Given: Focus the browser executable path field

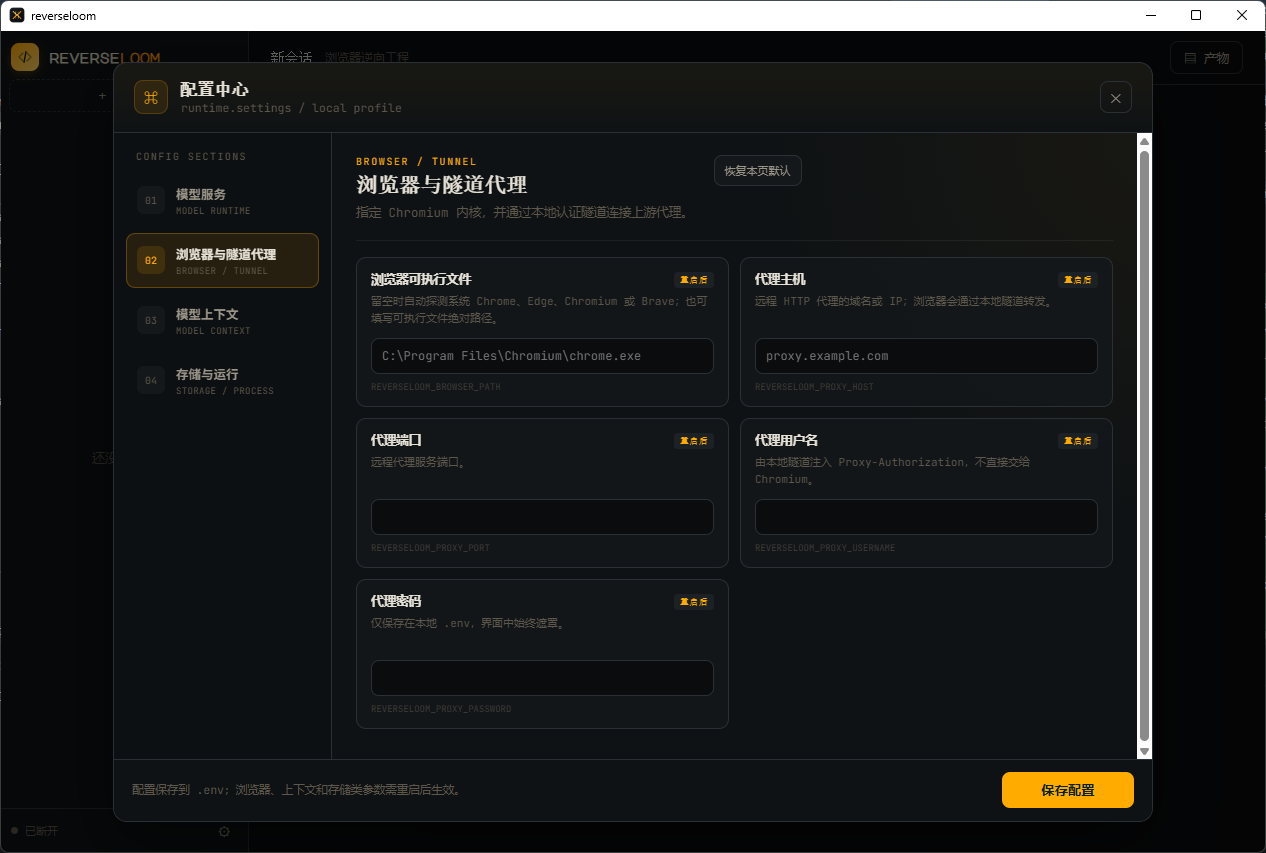Looking at the screenshot, I should point(542,356).
